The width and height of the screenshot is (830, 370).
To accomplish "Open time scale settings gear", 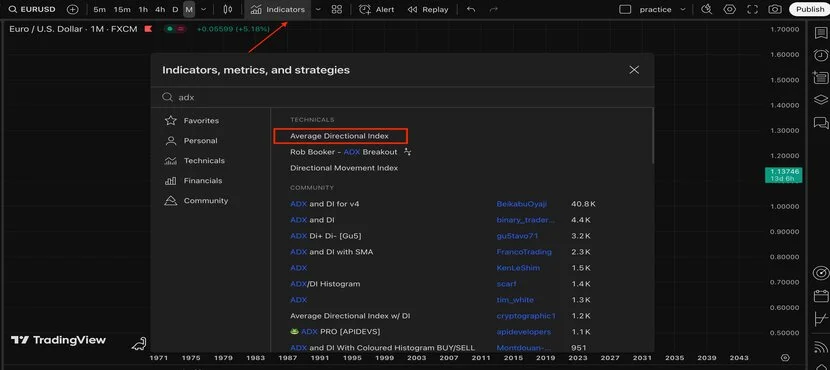I will click(786, 358).
